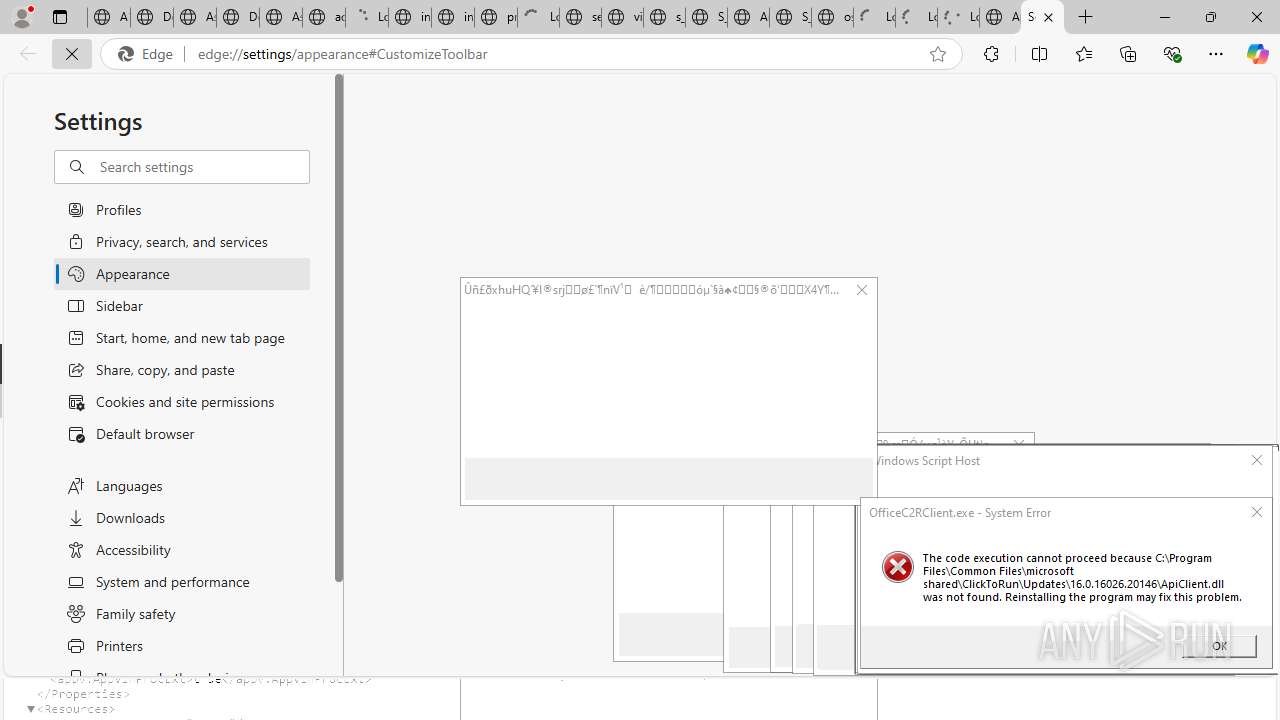The width and height of the screenshot is (1280, 720).
Task: Click the address bar URL
Action: [x=342, y=54]
